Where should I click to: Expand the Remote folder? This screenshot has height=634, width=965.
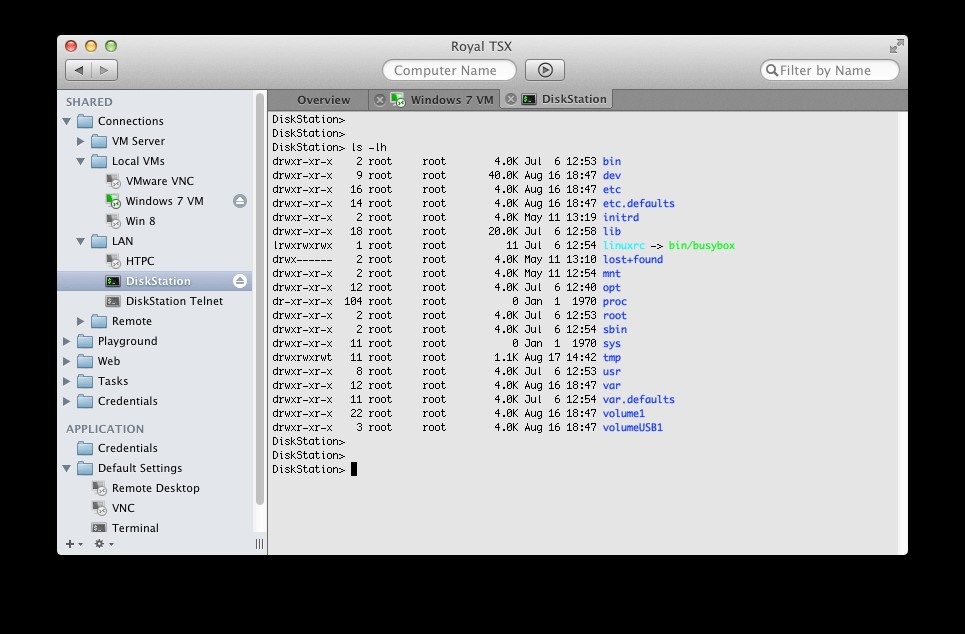point(81,321)
